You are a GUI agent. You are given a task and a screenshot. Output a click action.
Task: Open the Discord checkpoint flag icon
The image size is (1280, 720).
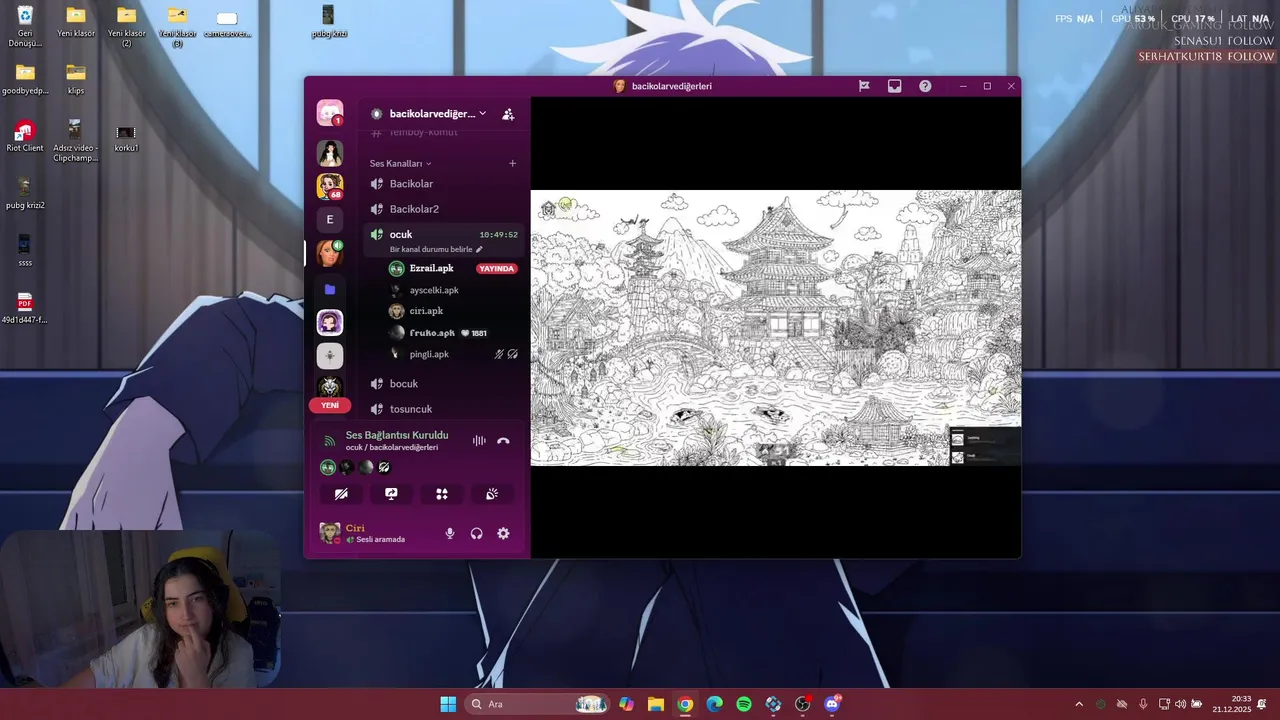(864, 86)
